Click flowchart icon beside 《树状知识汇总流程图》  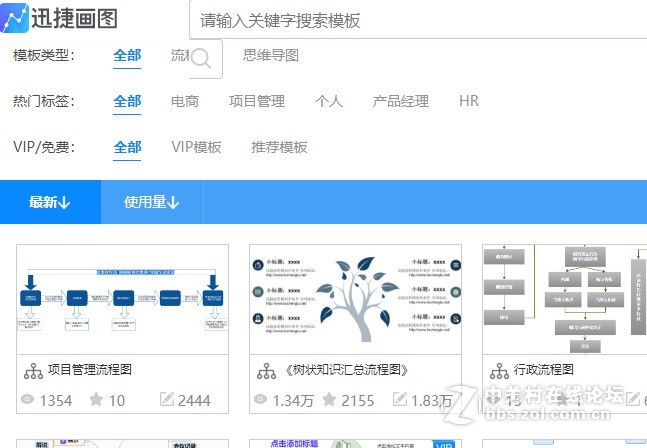coord(267,371)
